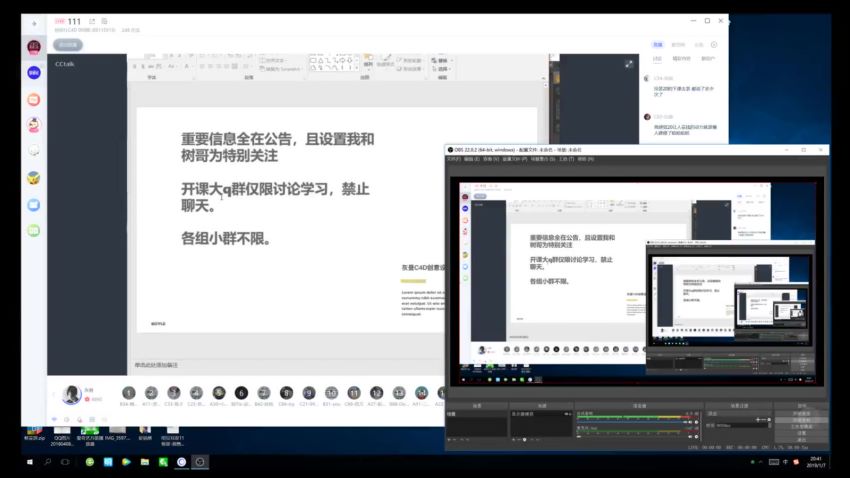Select participant avatar number 6

(241, 393)
